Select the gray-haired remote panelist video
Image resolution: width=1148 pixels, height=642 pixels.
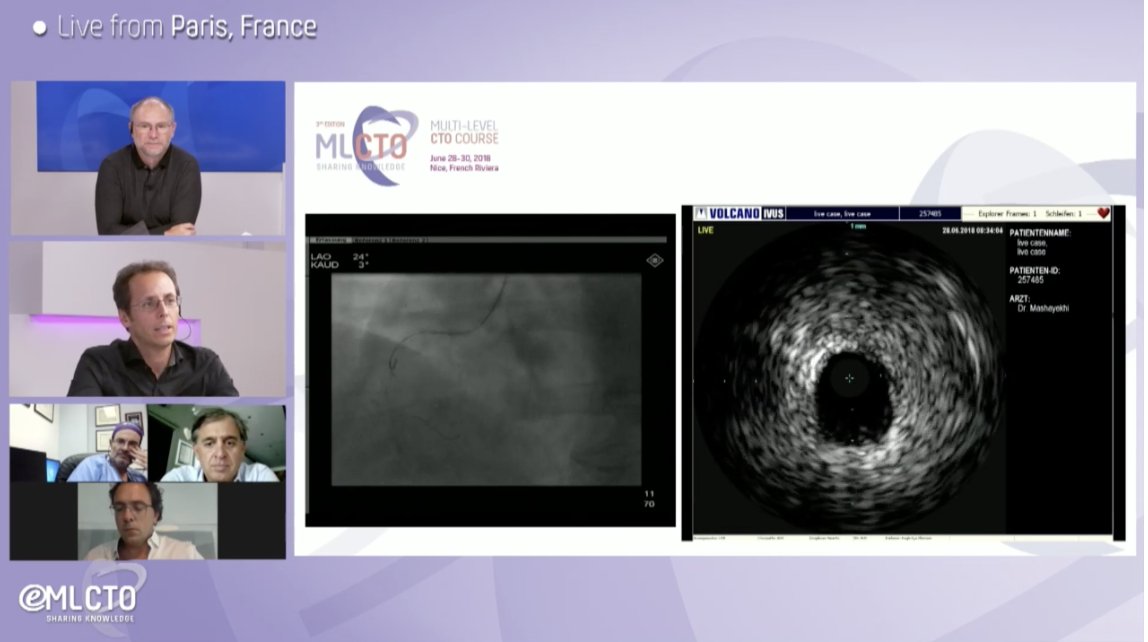pyautogui.click(x=217, y=444)
